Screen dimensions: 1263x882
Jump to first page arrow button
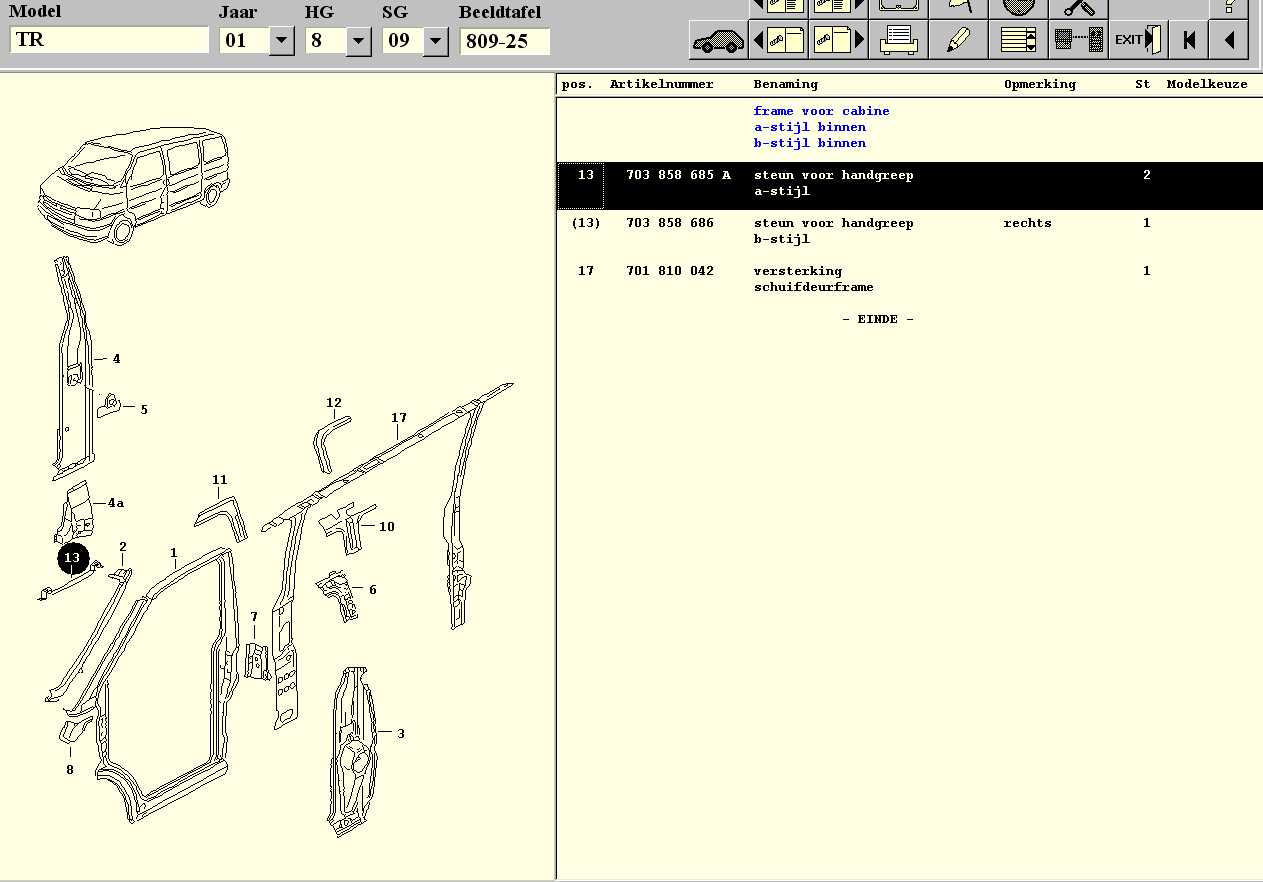click(x=1188, y=41)
